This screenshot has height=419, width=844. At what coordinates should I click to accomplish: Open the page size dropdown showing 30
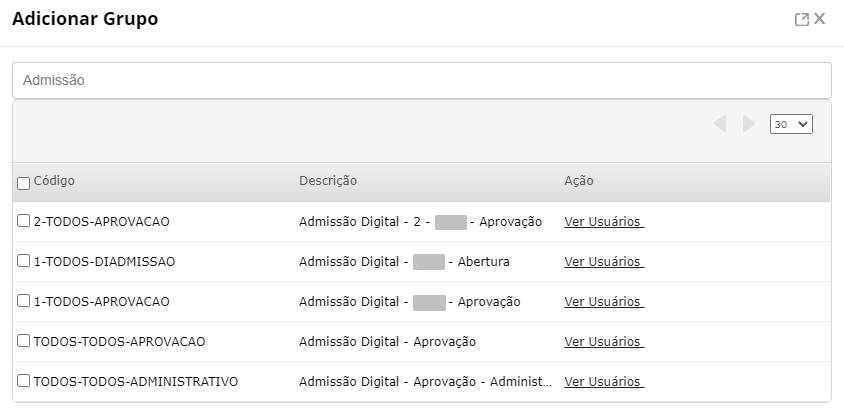click(x=790, y=124)
